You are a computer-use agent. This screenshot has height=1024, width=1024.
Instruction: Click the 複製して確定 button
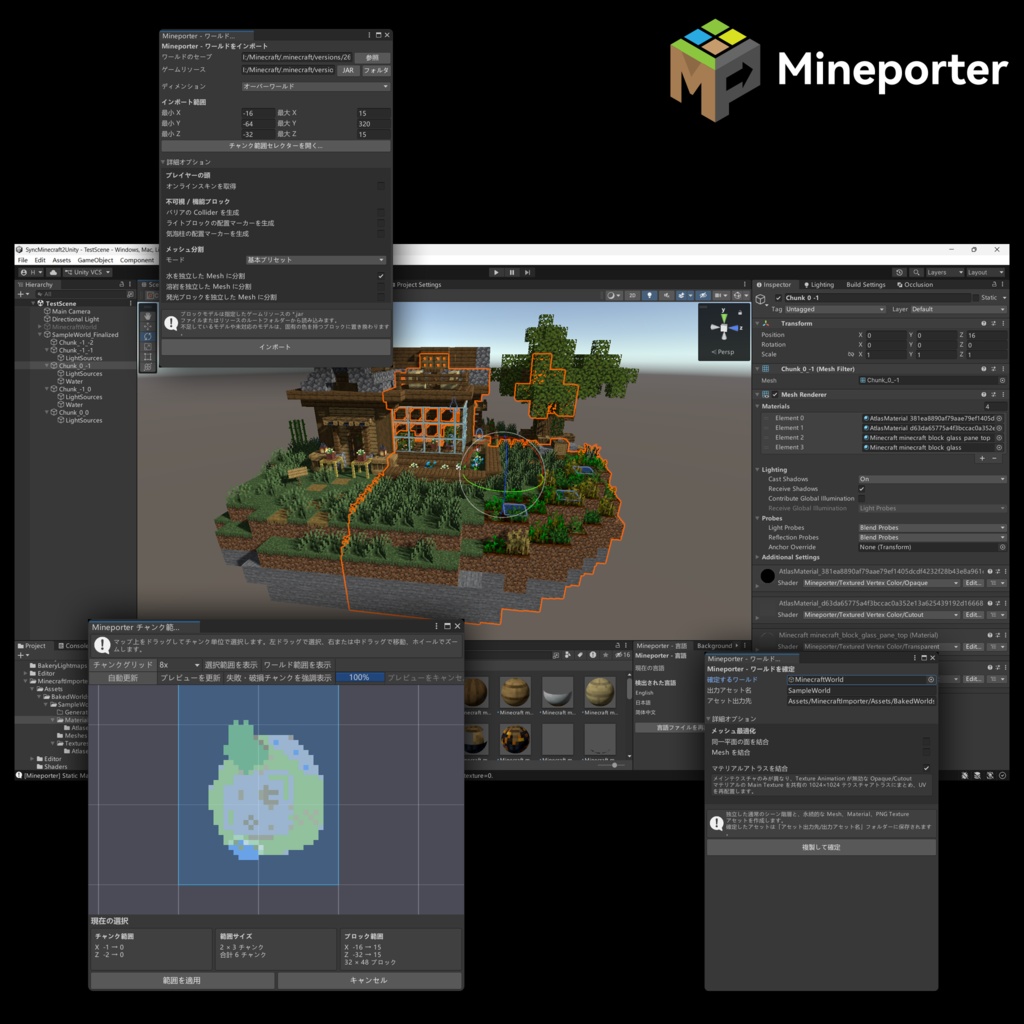tap(821, 847)
